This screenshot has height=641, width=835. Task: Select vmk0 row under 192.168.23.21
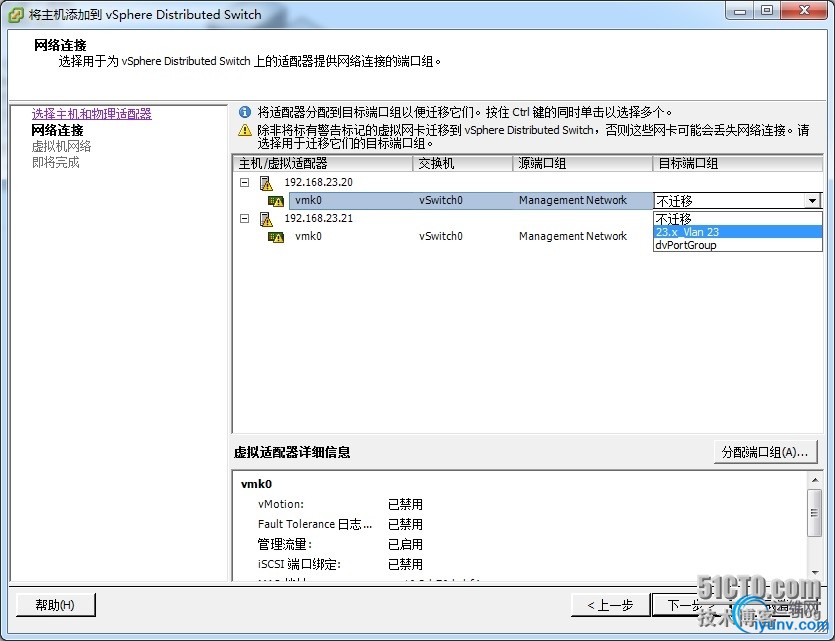pyautogui.click(x=471, y=236)
